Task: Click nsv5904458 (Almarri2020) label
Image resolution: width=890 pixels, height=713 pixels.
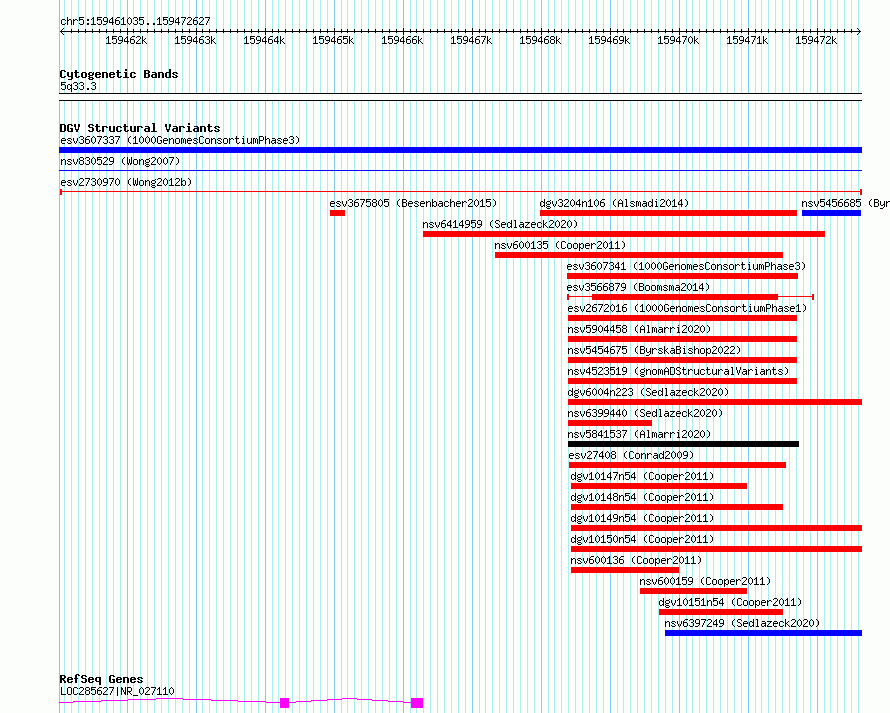Action: (x=639, y=329)
